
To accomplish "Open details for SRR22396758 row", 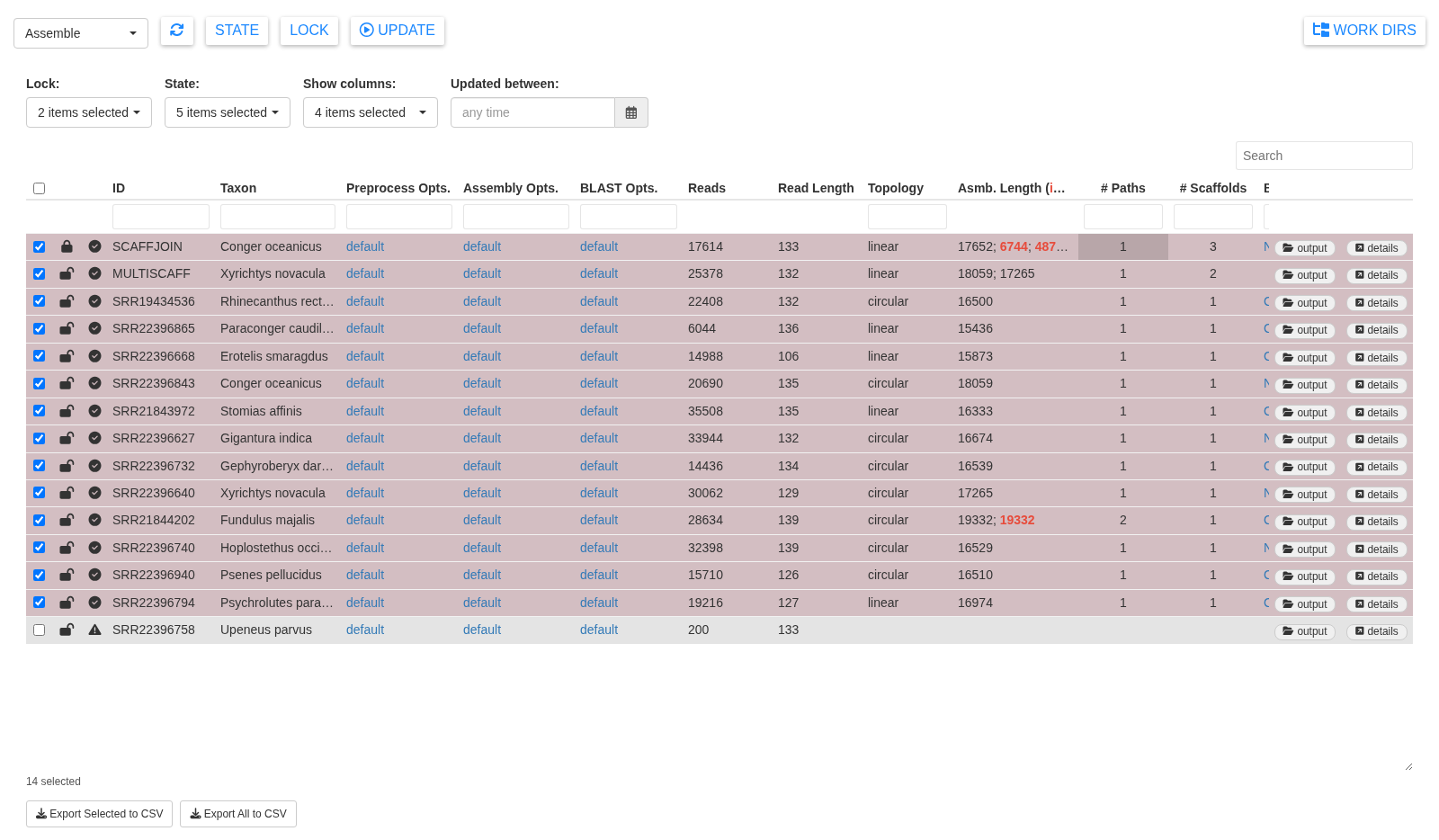I will tap(1377, 631).
